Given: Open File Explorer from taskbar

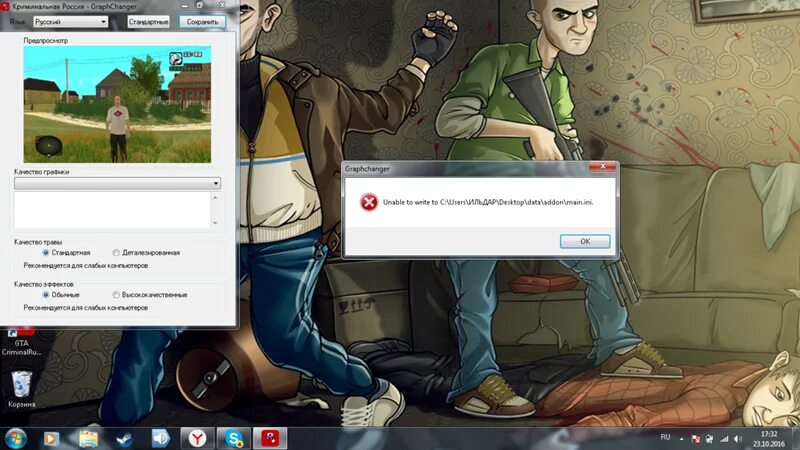Looking at the screenshot, I should point(88,438).
